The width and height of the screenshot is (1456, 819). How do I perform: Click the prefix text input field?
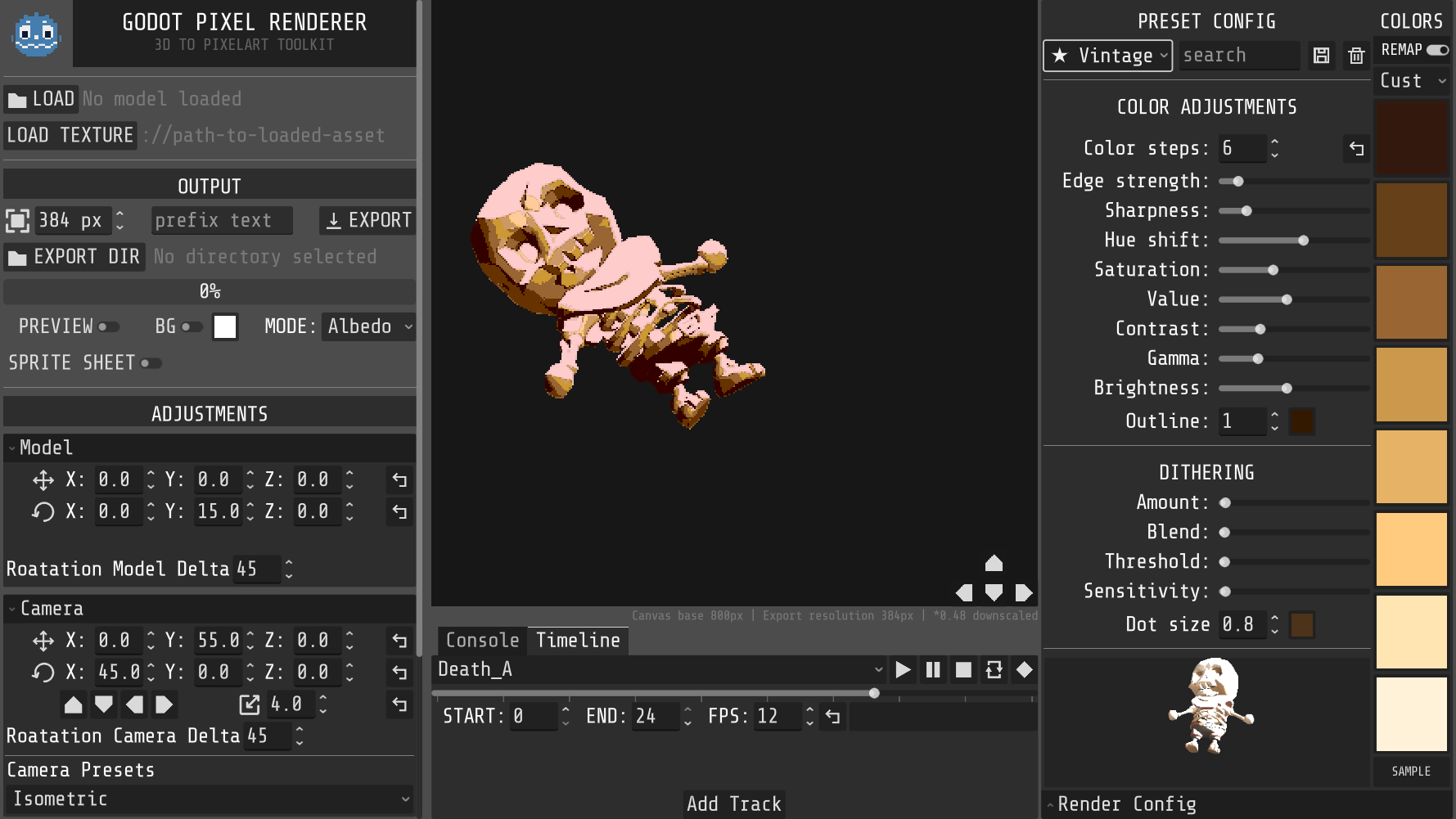pos(222,221)
